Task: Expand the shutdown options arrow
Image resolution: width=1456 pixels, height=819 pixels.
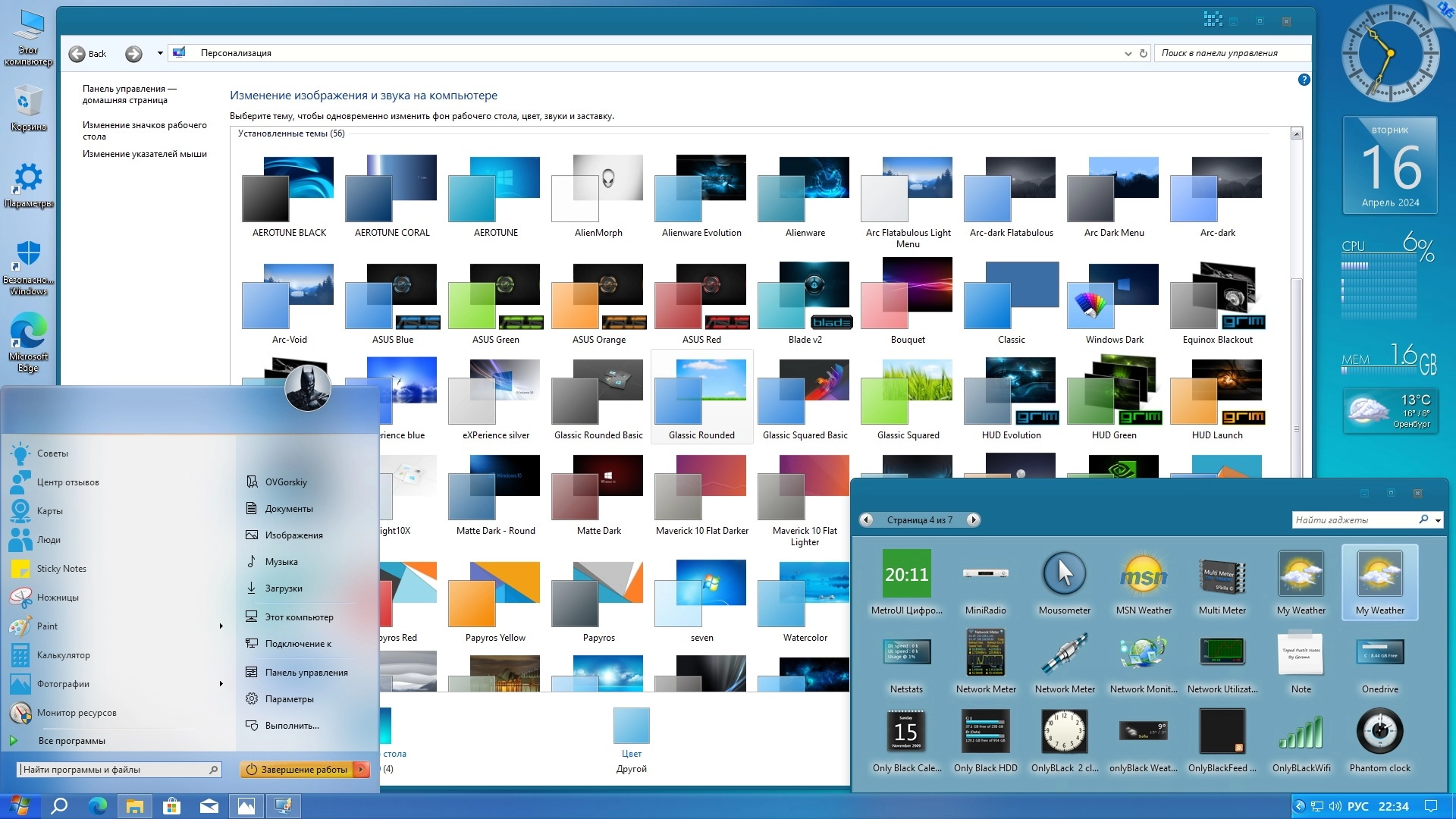Action: pyautogui.click(x=362, y=770)
